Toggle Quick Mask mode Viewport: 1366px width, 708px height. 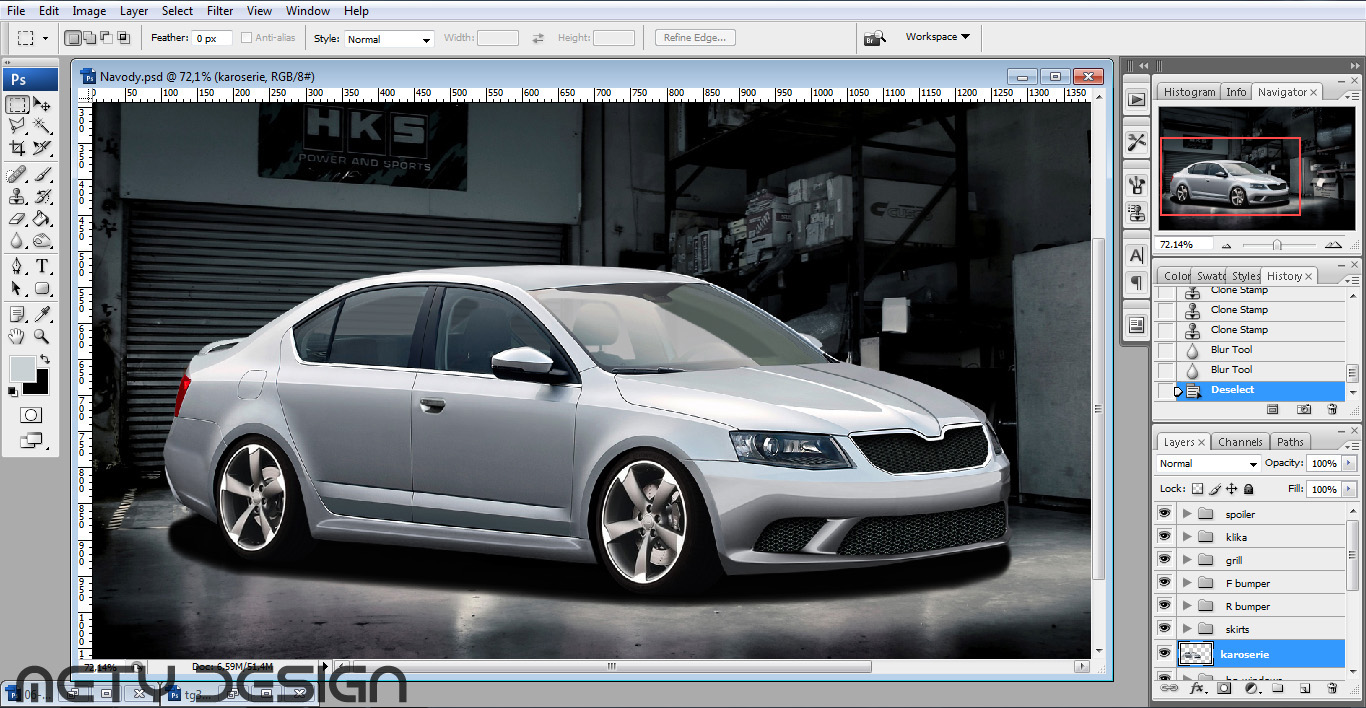(31, 415)
